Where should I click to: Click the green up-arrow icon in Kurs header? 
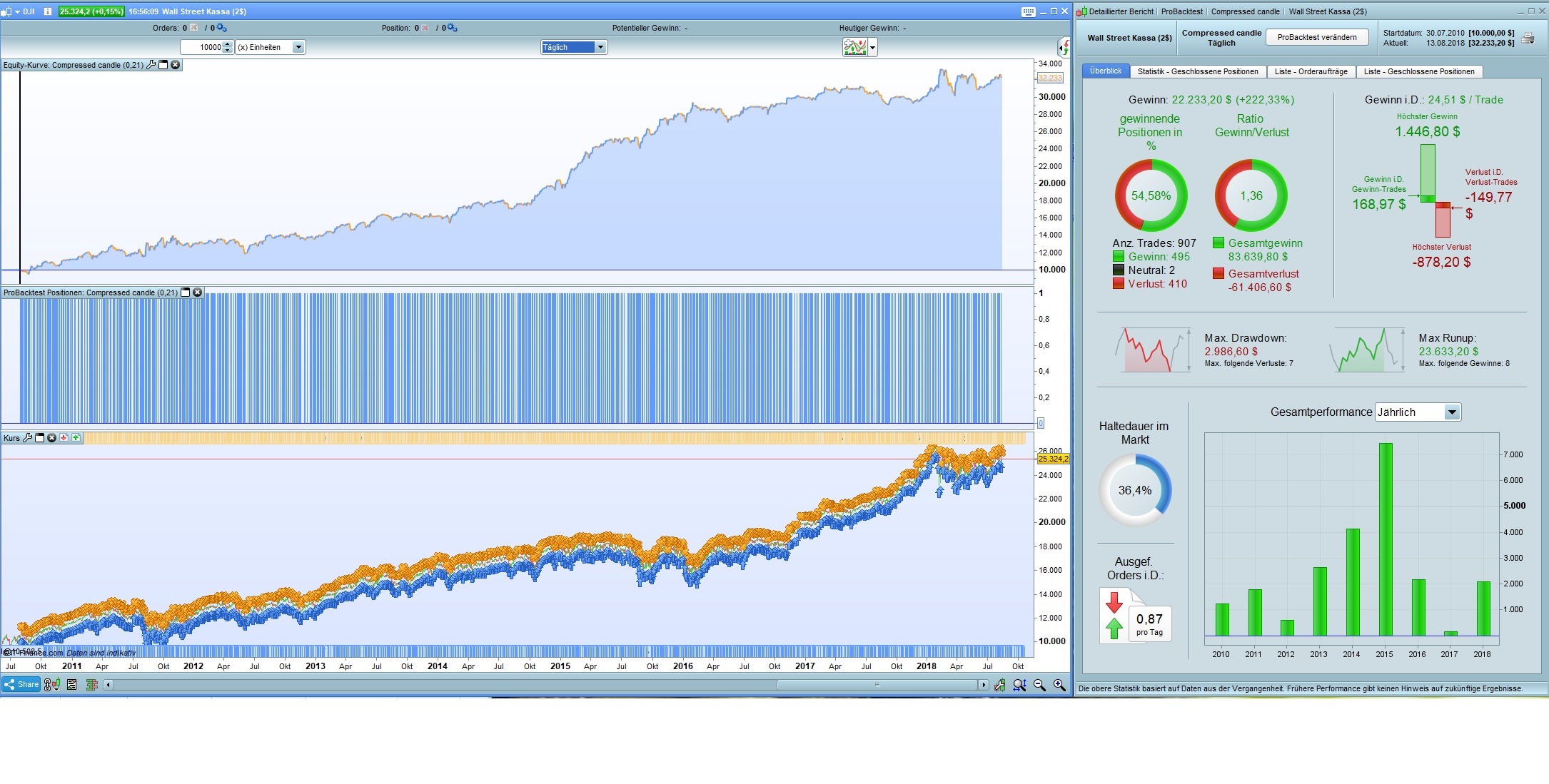point(76,438)
